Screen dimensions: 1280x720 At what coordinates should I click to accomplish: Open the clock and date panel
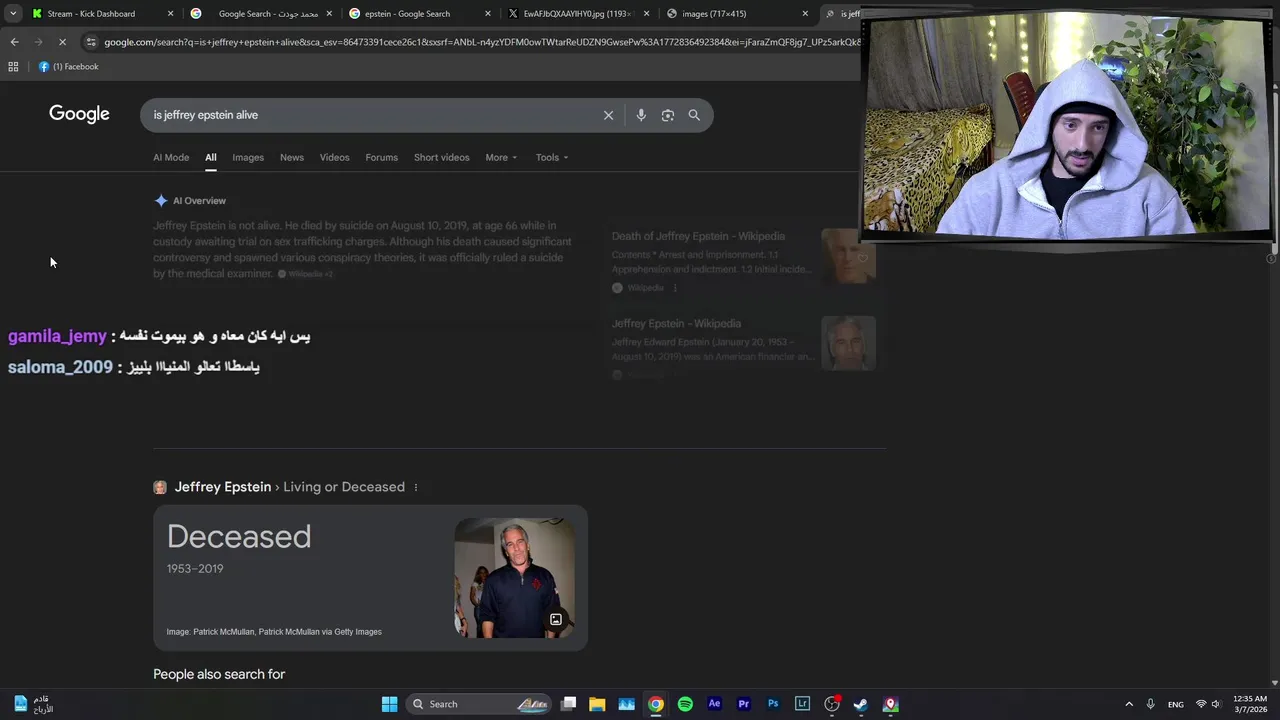pyautogui.click(x=1250, y=704)
